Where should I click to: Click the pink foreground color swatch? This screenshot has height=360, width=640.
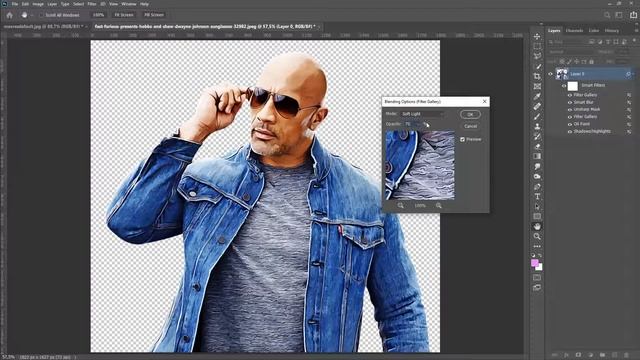(534, 263)
